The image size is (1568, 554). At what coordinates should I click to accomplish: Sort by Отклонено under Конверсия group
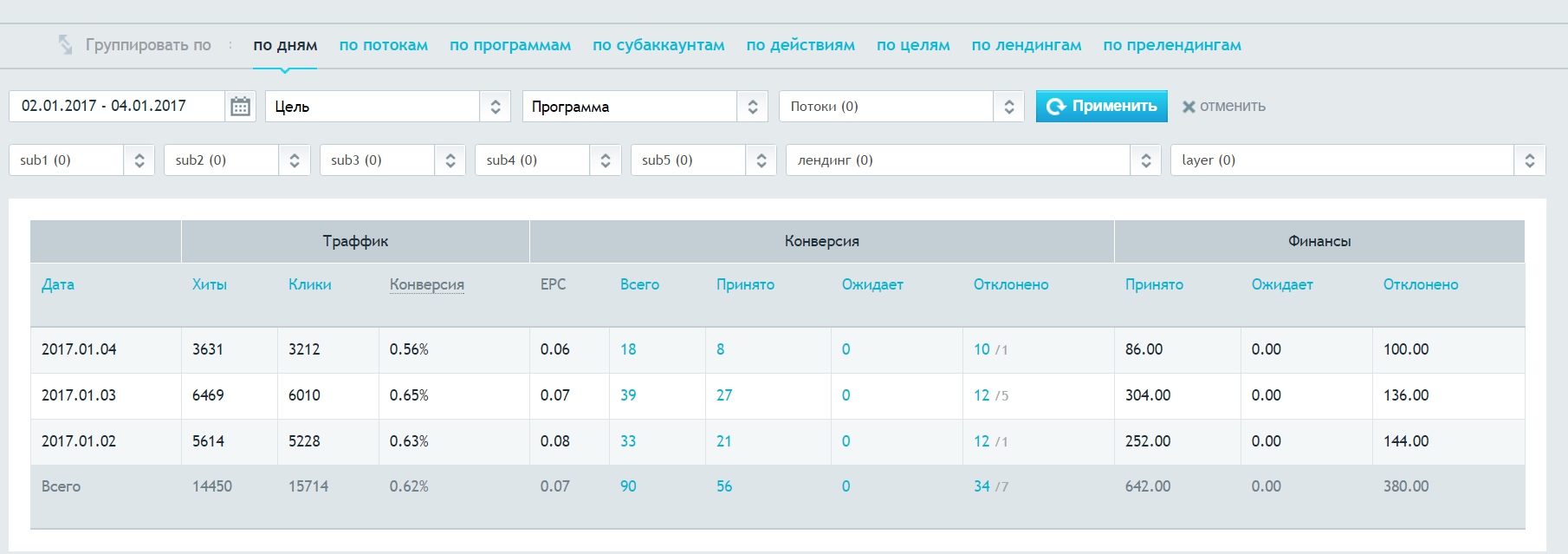(1011, 284)
